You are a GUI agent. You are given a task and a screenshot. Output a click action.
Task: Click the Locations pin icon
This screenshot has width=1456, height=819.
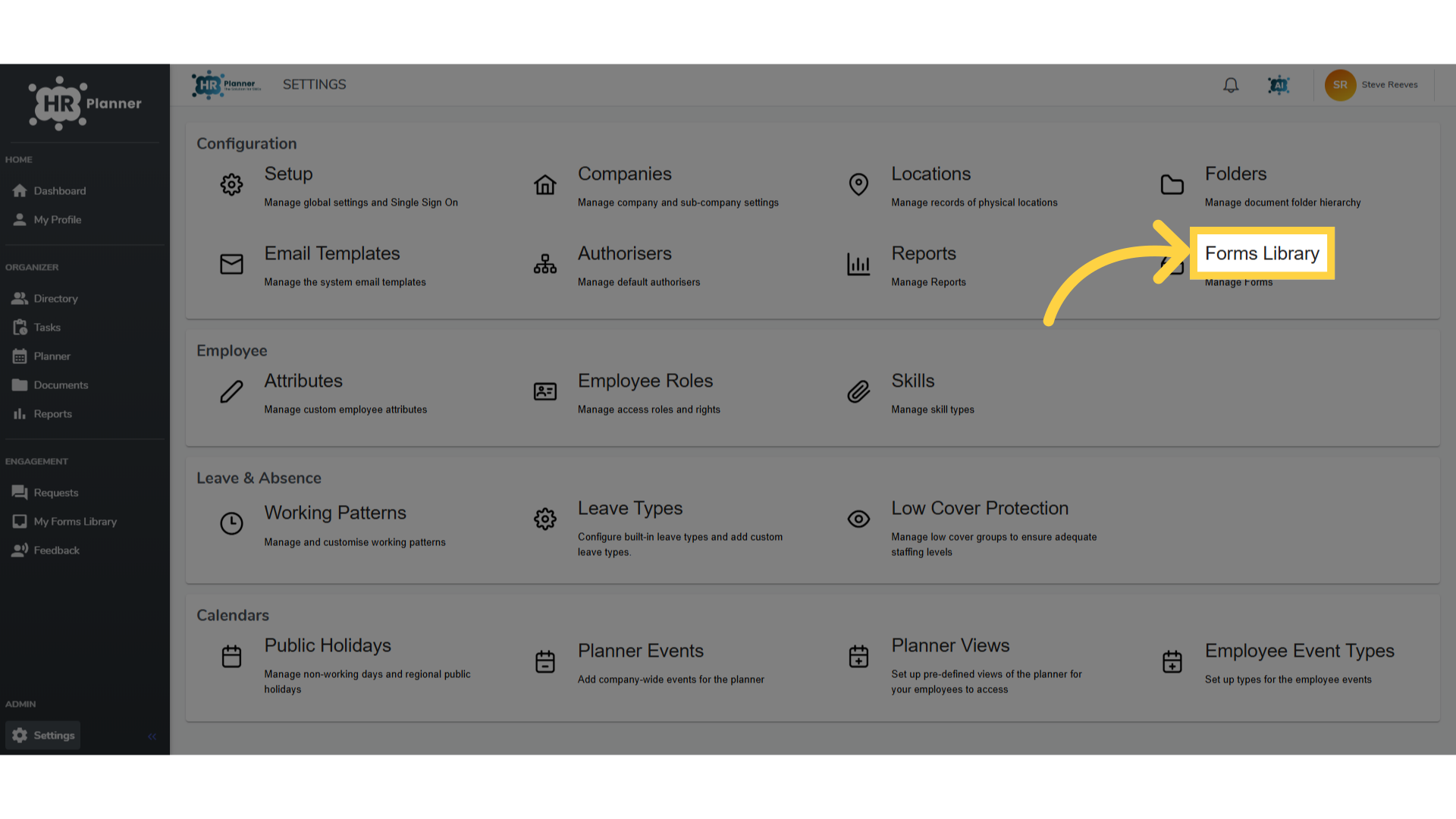tap(858, 184)
